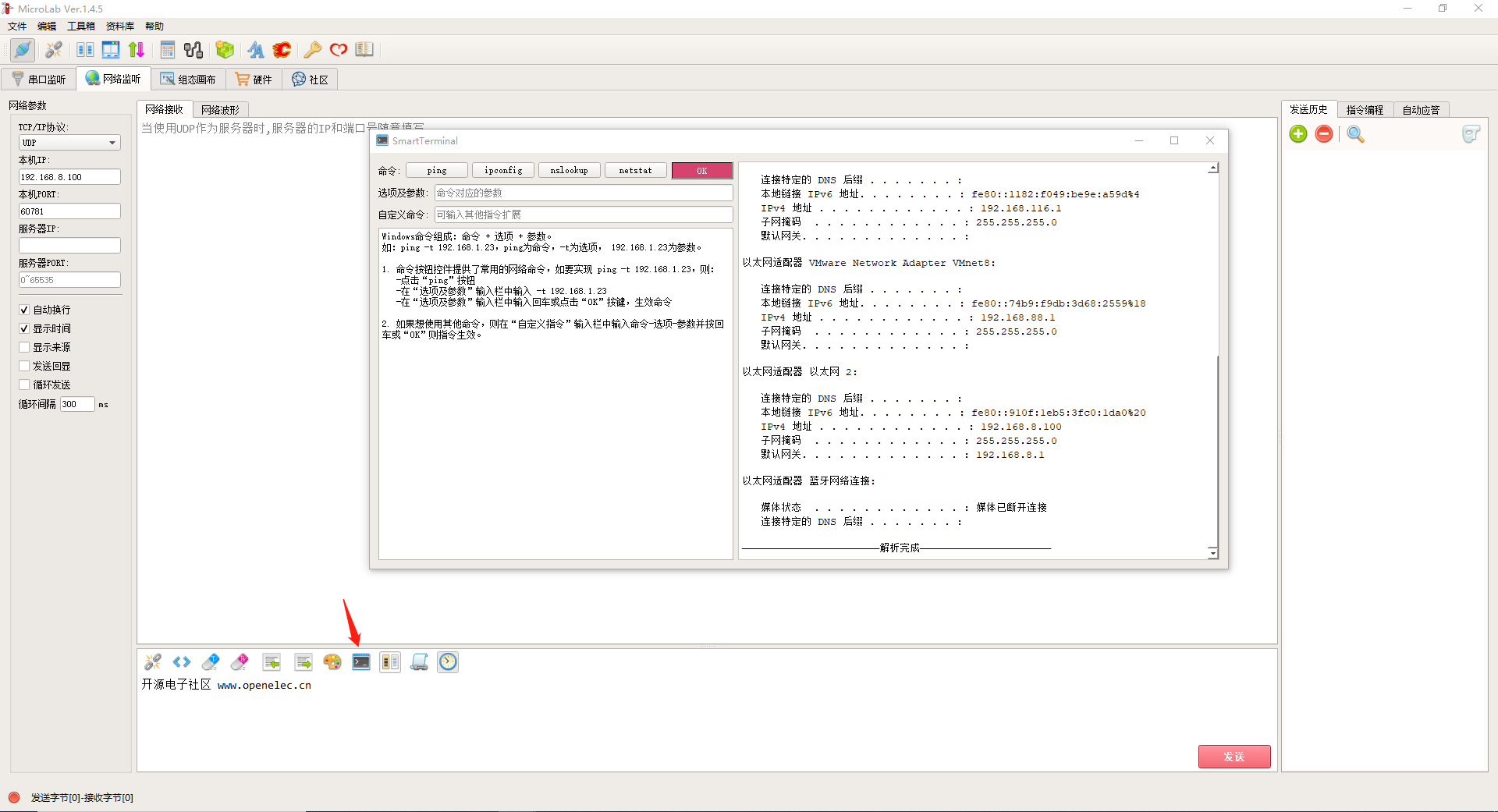
Task: Click the green cube package icon
Action: click(225, 50)
